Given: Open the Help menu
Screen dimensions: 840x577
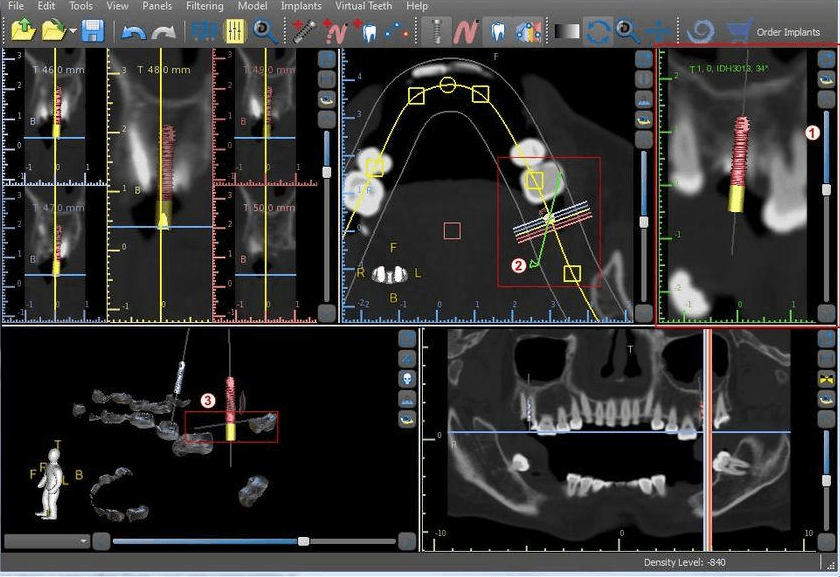Looking at the screenshot, I should 417,6.
